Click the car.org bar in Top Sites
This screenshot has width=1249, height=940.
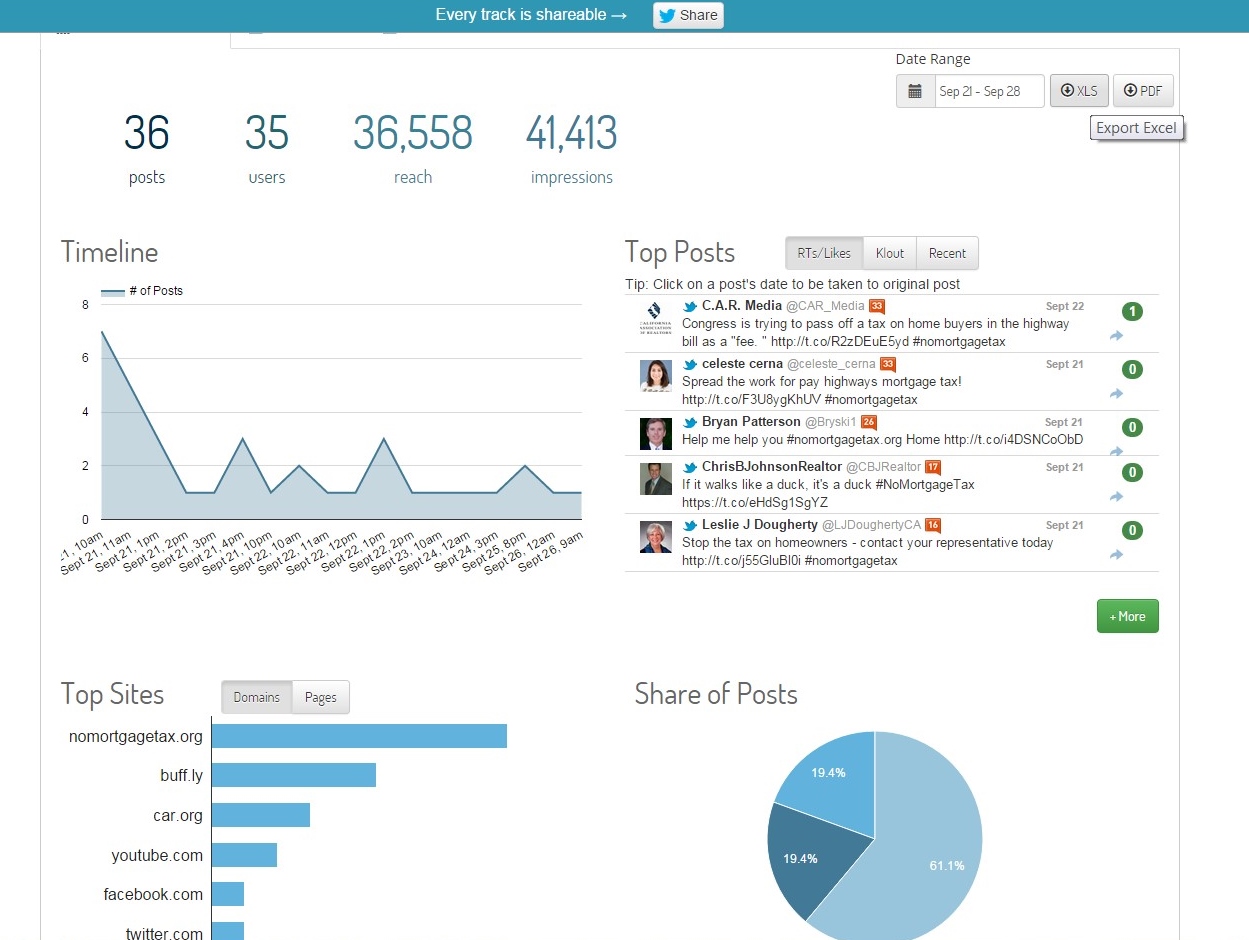(261, 815)
